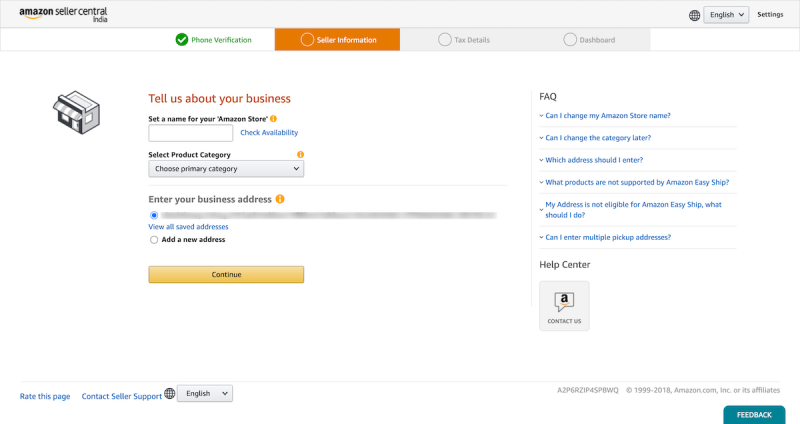This screenshot has width=800, height=424.
Task: Click View all saved addresses link
Action: point(188,227)
